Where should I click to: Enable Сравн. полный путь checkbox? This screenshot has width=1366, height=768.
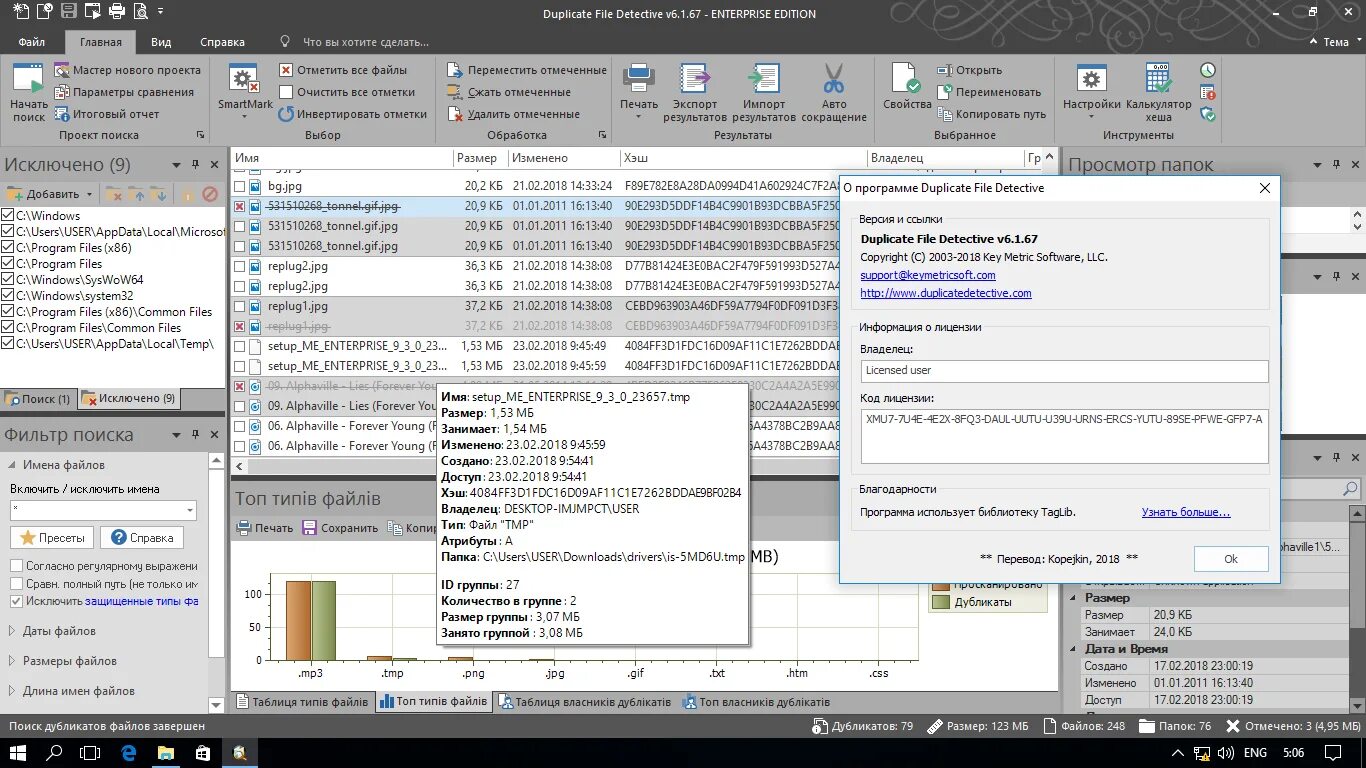[16, 584]
